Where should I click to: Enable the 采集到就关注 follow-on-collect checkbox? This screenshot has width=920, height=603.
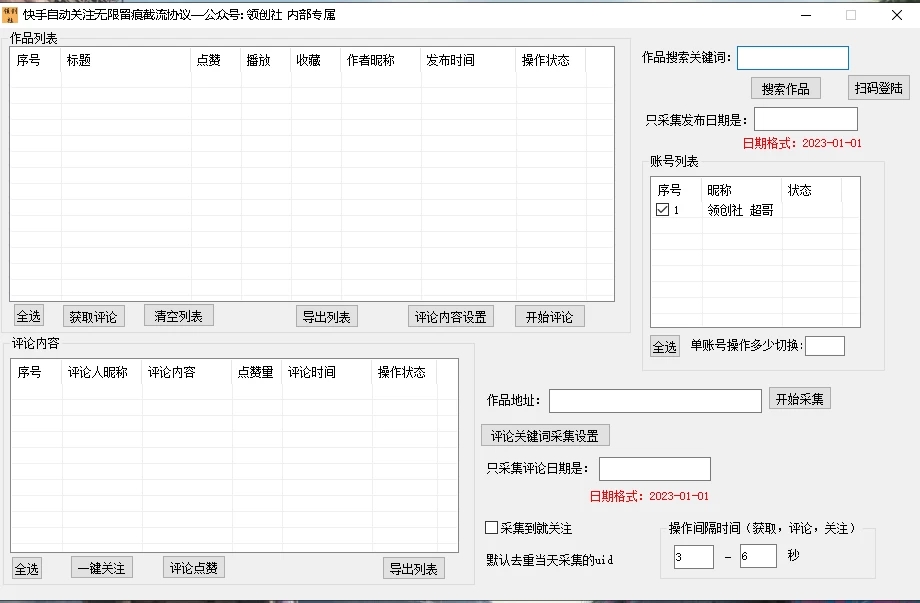(491, 527)
